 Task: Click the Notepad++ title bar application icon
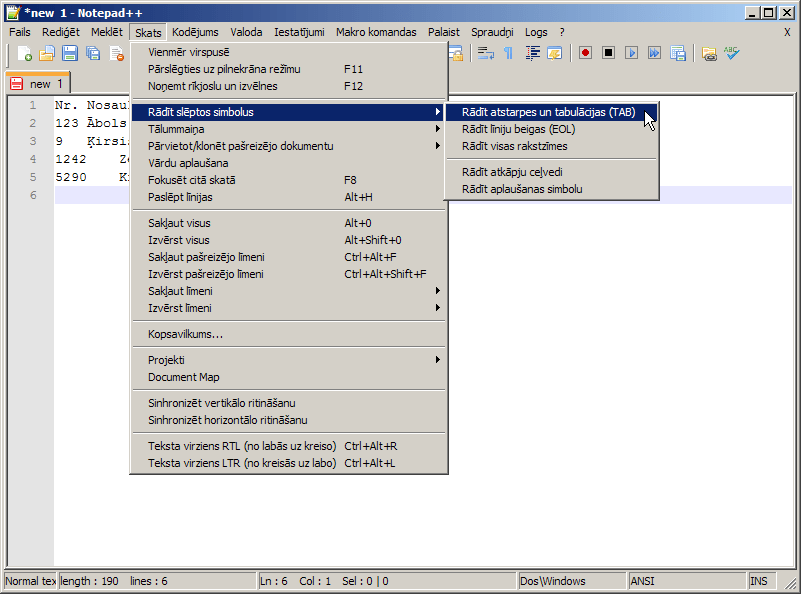coord(13,12)
